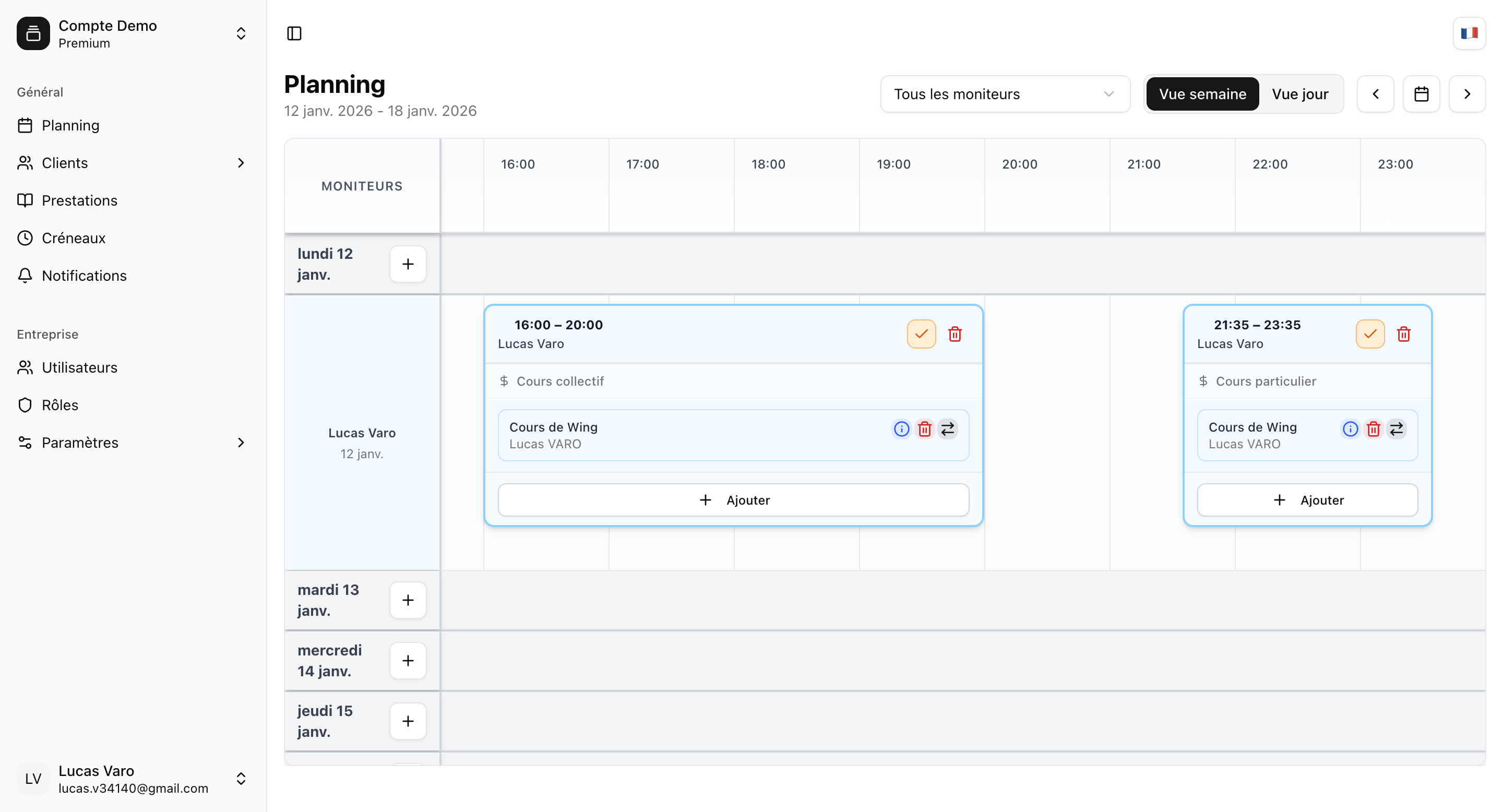The image size is (1503, 812).
Task: Add a slot on mardi 13 janv.
Action: point(408,600)
